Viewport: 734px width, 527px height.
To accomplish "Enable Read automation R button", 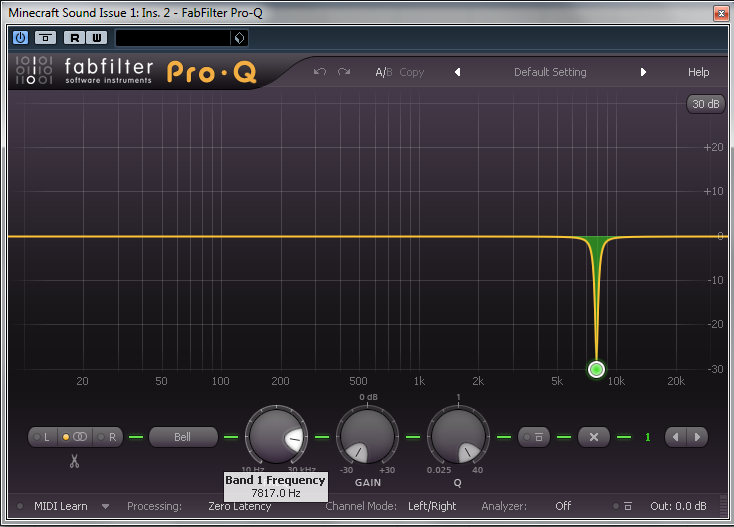I will click(x=75, y=37).
